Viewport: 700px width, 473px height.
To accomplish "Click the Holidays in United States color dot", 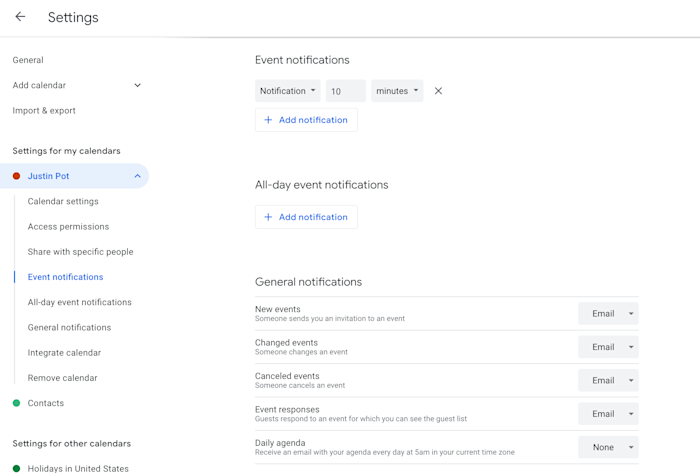I will pyautogui.click(x=16, y=468).
